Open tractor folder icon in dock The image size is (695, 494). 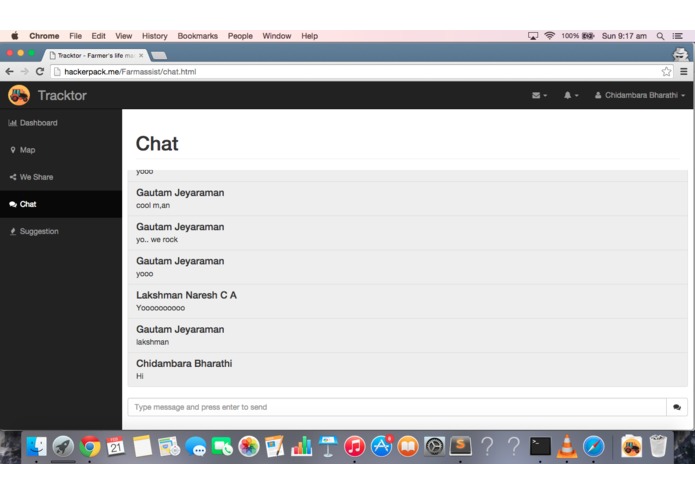click(631, 446)
